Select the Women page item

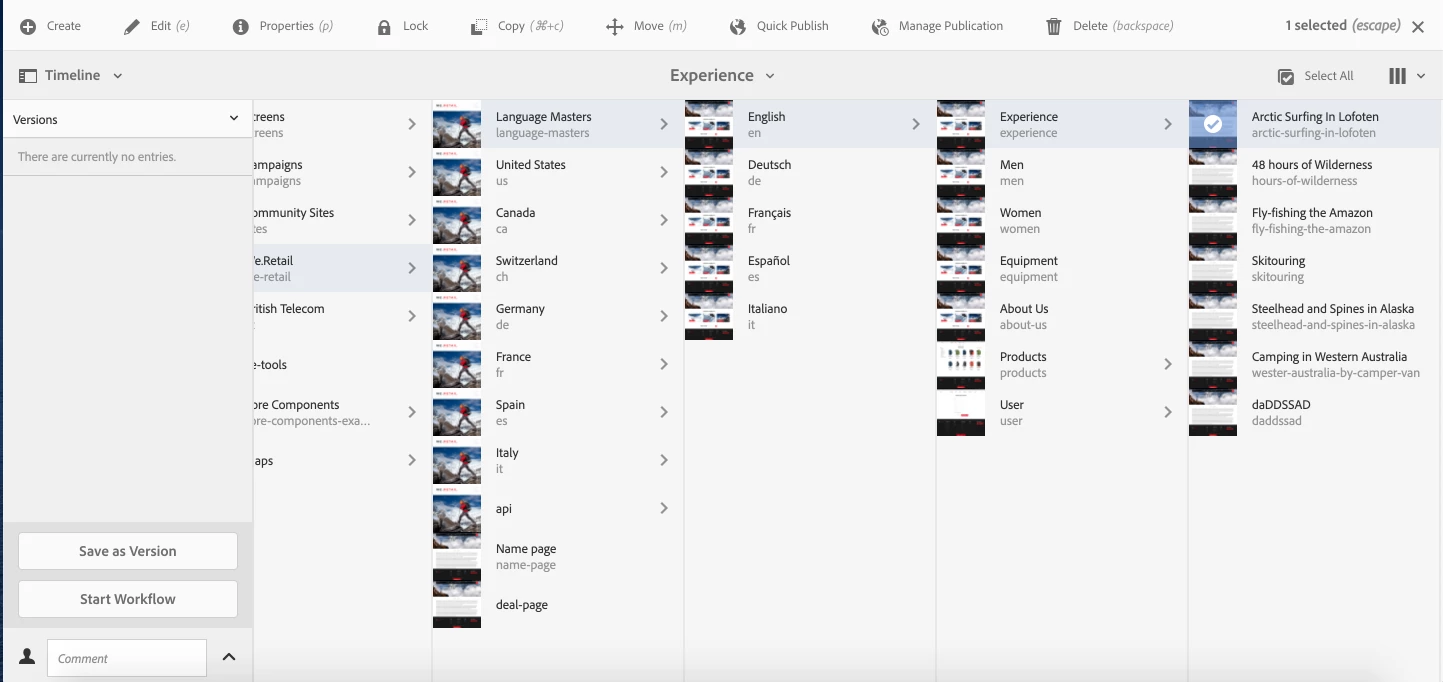1061,220
